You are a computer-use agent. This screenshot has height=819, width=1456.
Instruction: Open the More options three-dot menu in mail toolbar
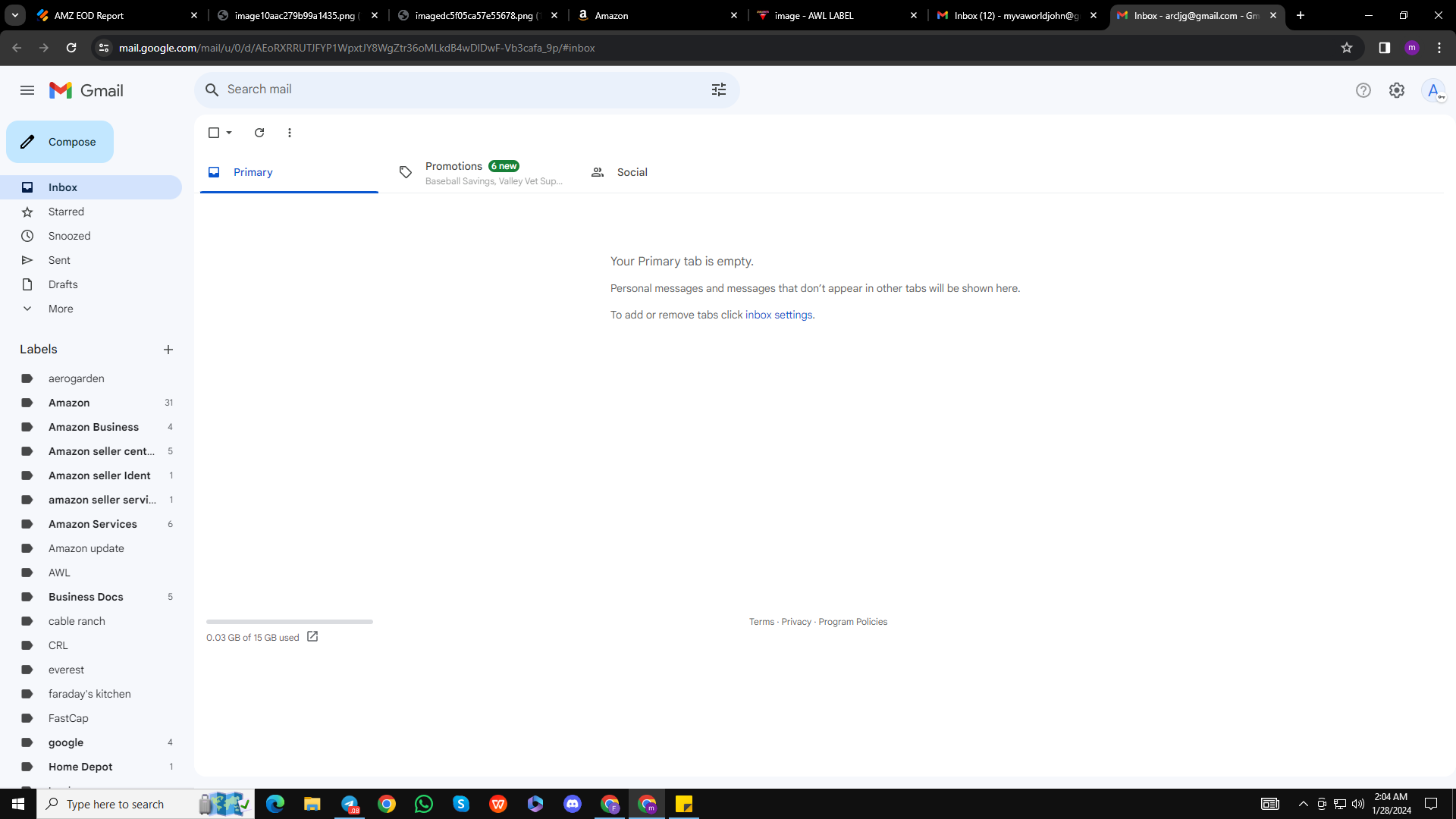[x=290, y=133]
